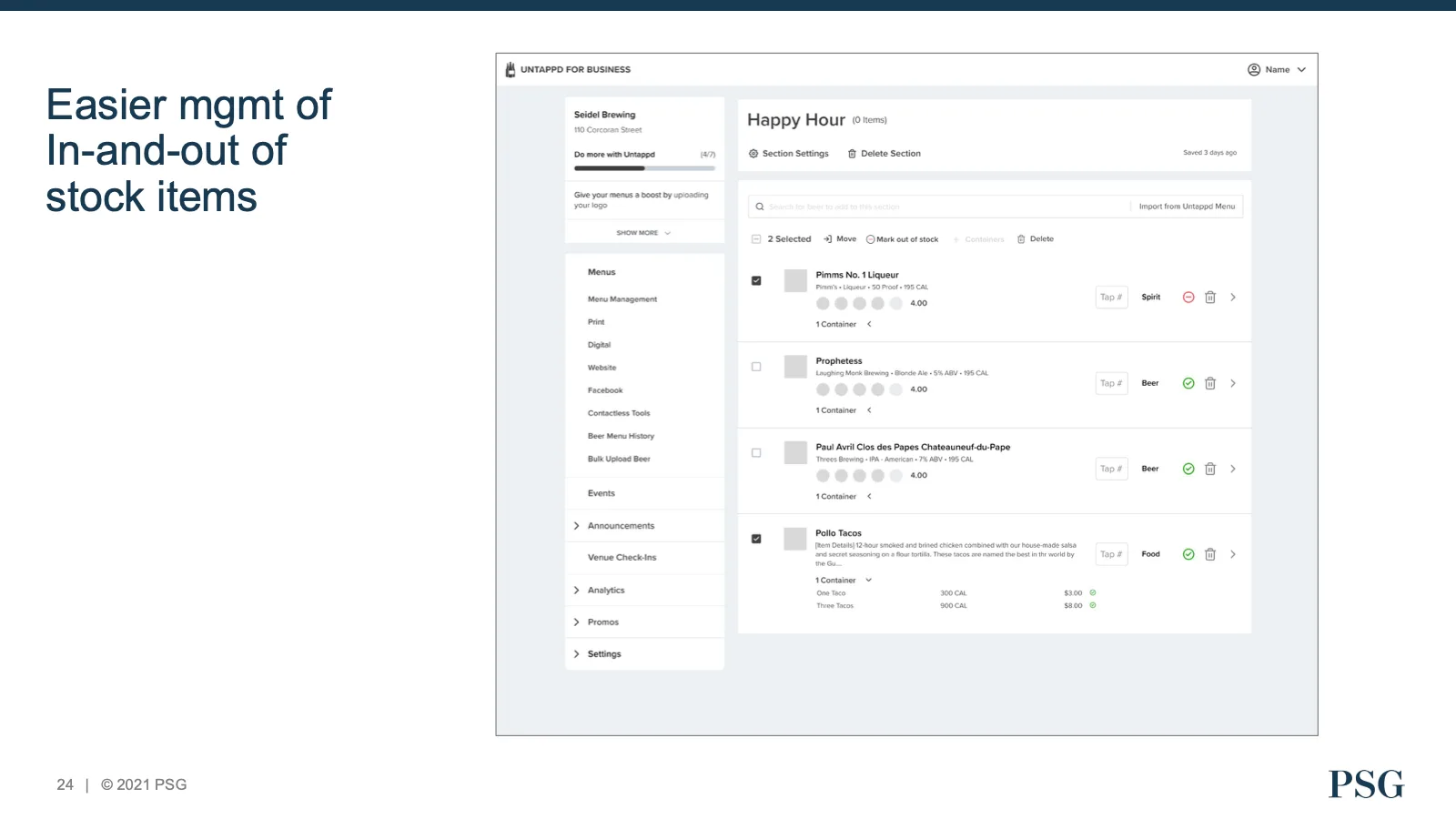
Task: Toggle in-stock icon for Paul Avril Clos des Papes
Action: [1188, 469]
